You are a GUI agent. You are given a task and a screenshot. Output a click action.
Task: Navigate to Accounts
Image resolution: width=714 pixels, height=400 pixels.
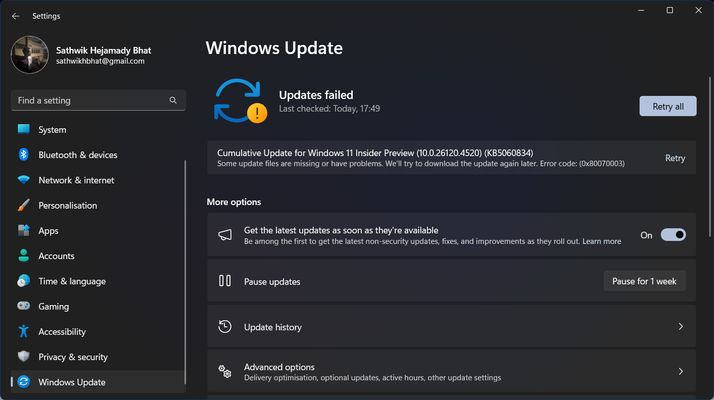pyautogui.click(x=98, y=256)
